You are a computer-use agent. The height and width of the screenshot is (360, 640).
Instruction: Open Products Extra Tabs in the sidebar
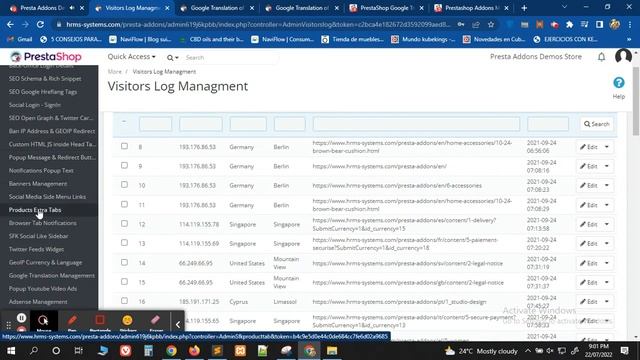35,210
